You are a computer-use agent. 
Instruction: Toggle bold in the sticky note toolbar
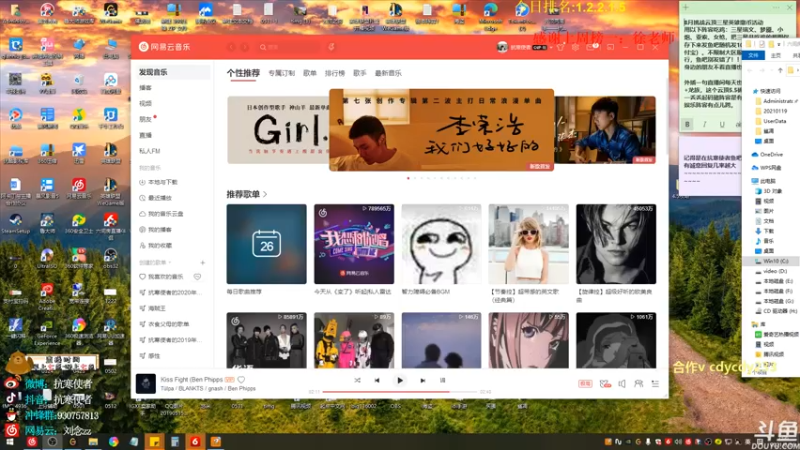pos(687,124)
